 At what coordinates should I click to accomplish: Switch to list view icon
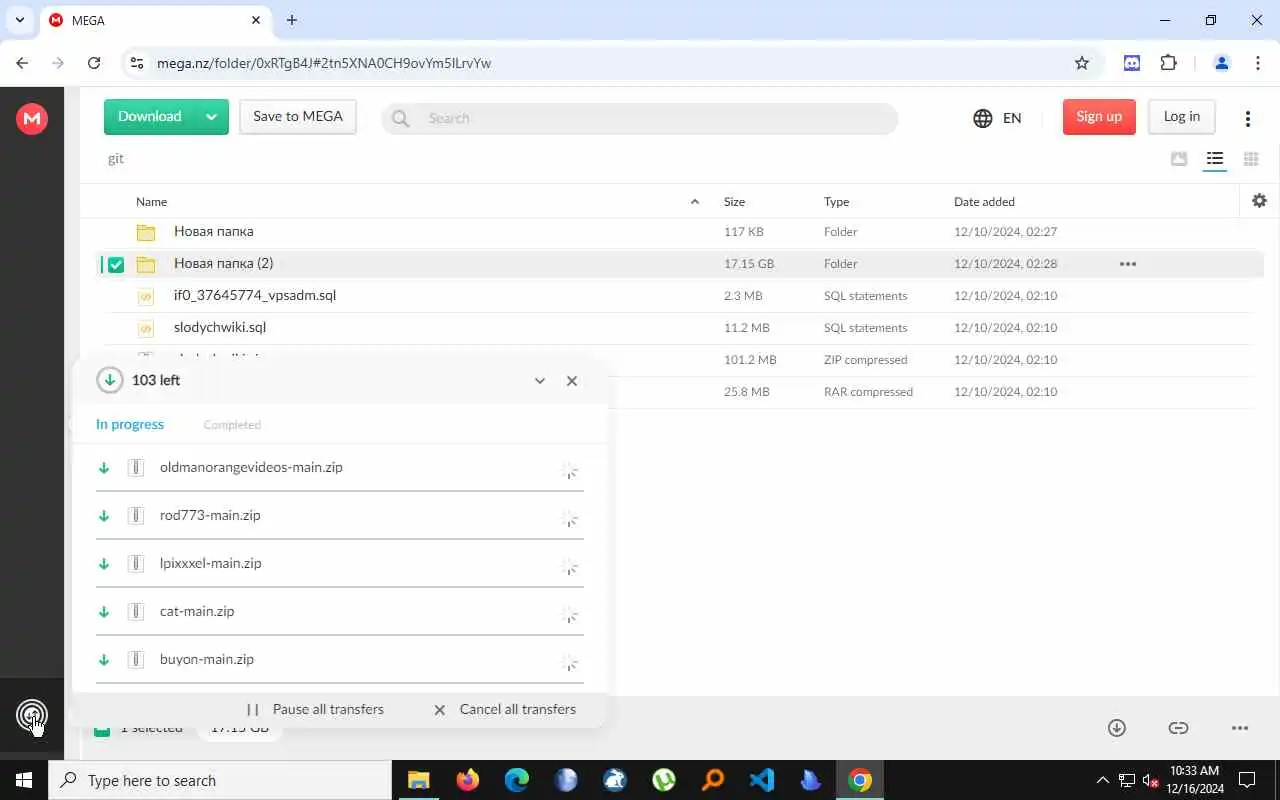tap(1215, 159)
